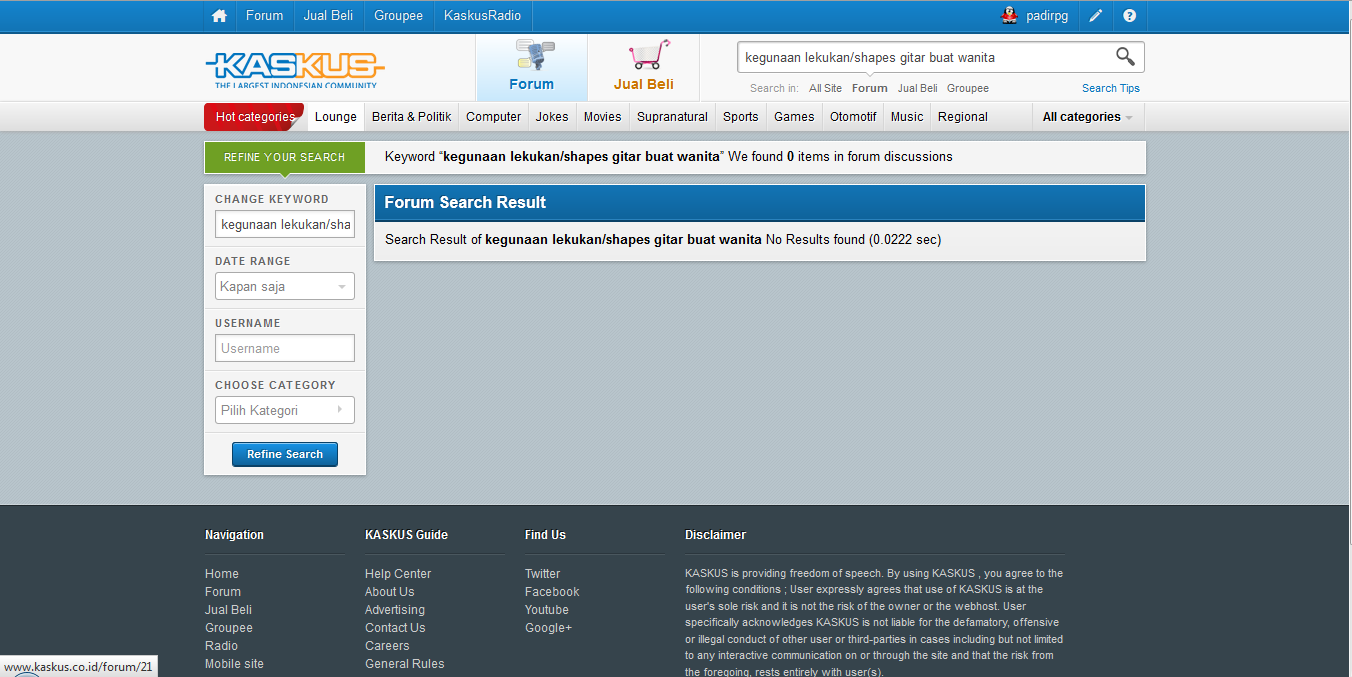Focus the Change Keyword field
This screenshot has width=1352, height=677.
(x=285, y=224)
